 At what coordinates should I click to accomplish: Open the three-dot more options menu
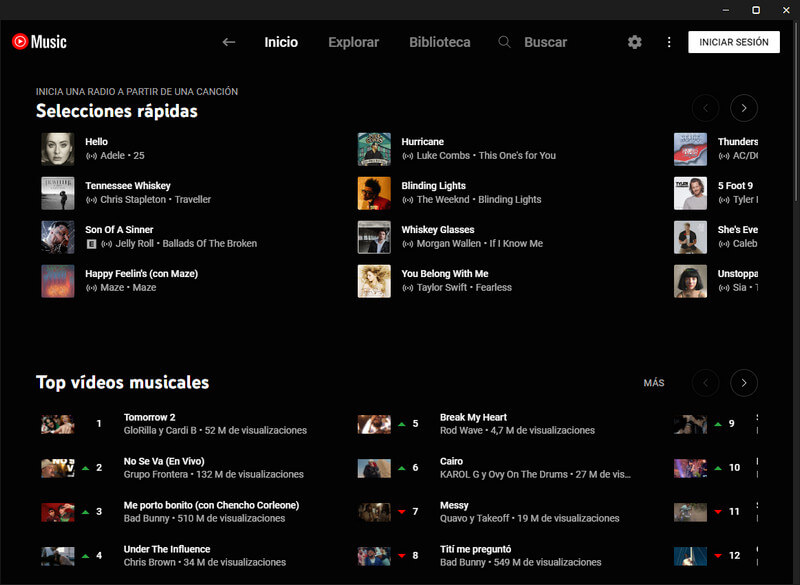coord(669,42)
